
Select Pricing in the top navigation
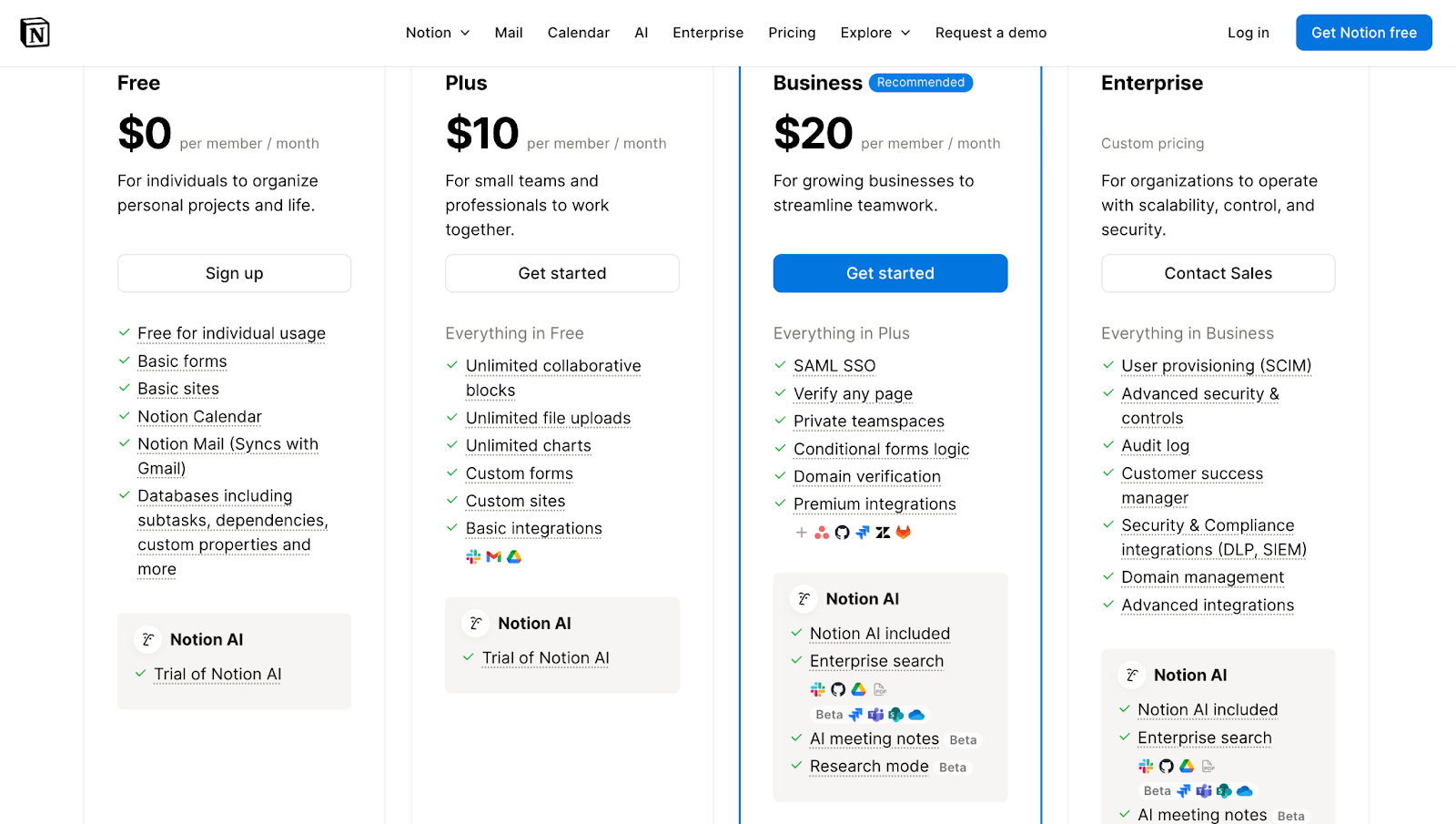point(792,33)
